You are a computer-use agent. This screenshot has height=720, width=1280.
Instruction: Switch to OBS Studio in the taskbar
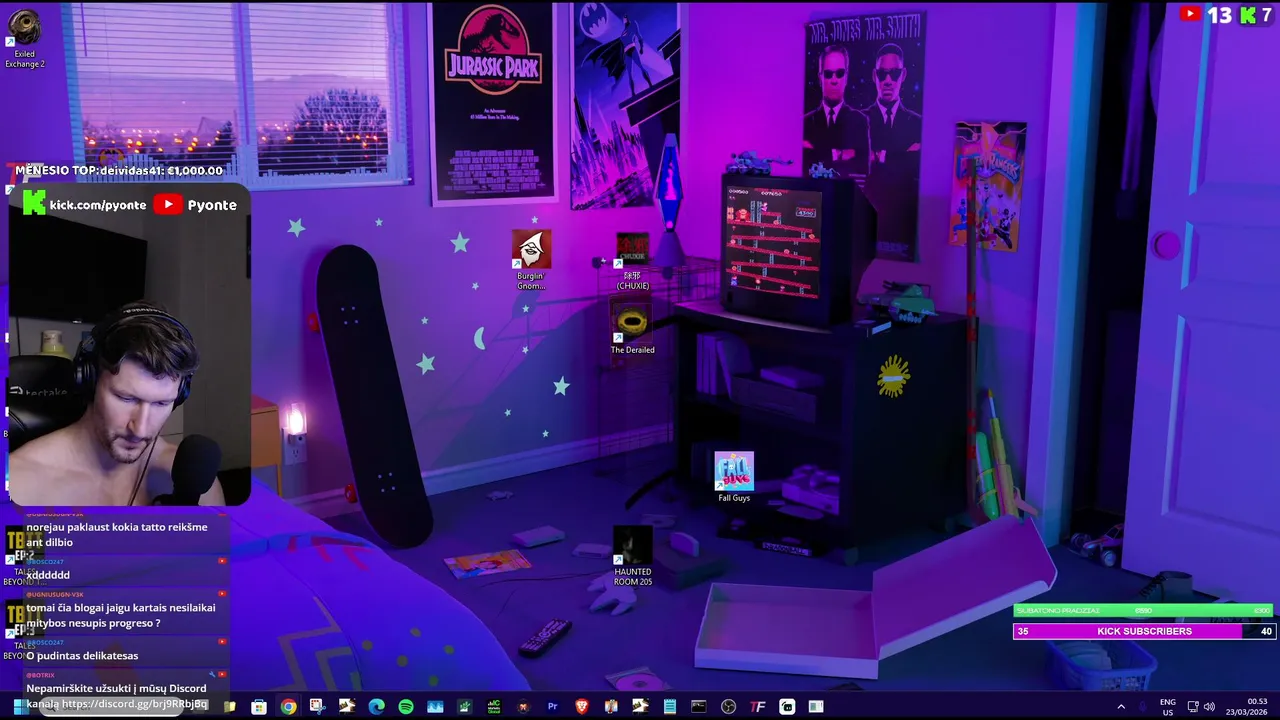[728, 706]
